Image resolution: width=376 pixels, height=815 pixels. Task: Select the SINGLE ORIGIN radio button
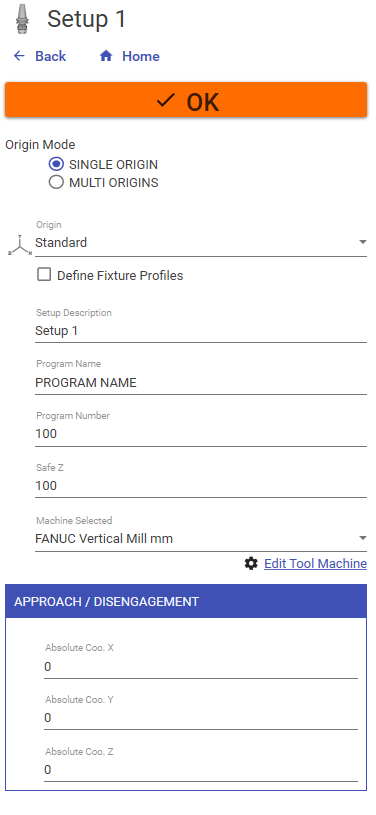coord(56,165)
